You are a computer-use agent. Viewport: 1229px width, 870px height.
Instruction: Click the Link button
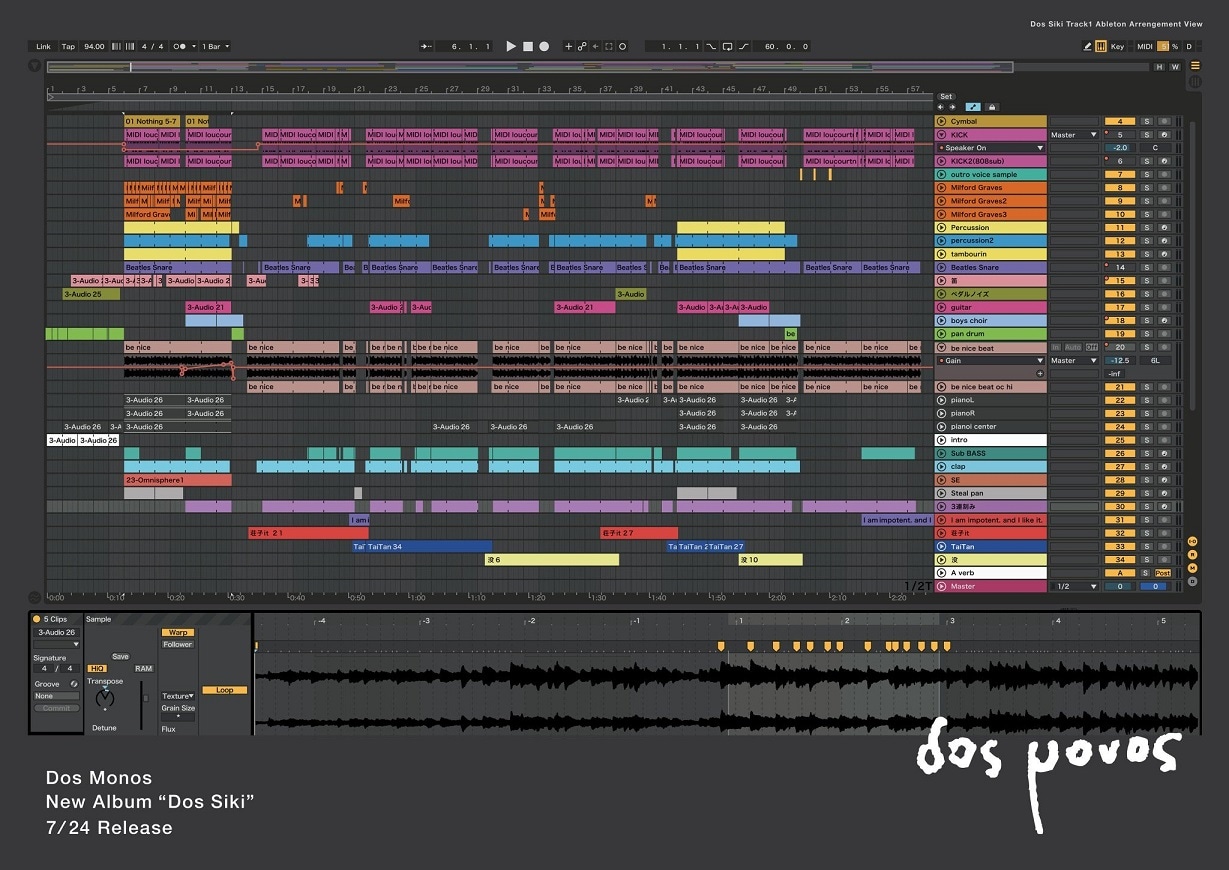tap(43, 46)
